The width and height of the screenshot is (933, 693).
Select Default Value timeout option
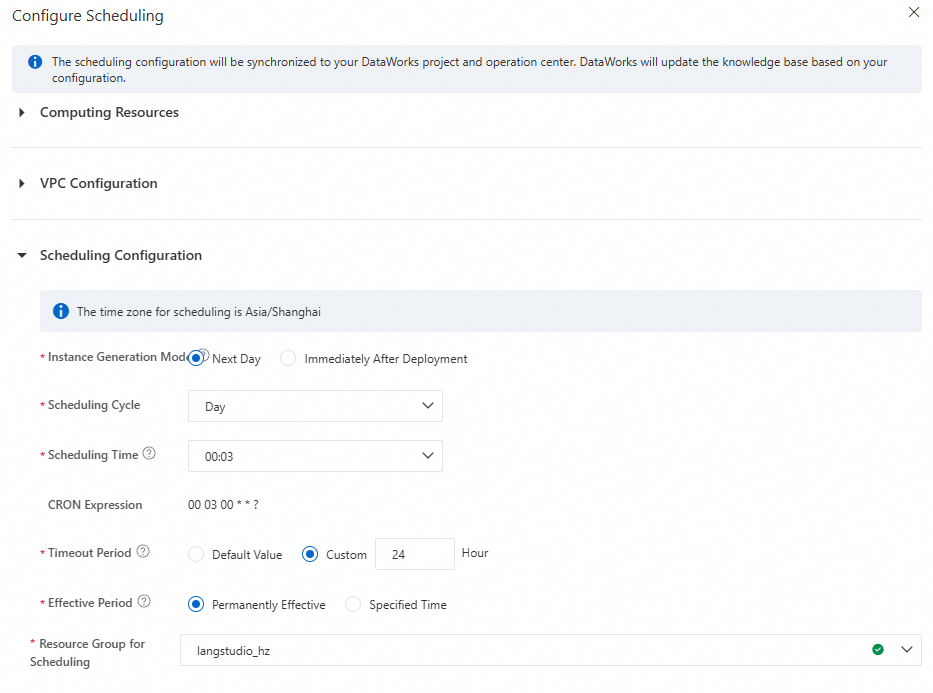[x=196, y=554]
